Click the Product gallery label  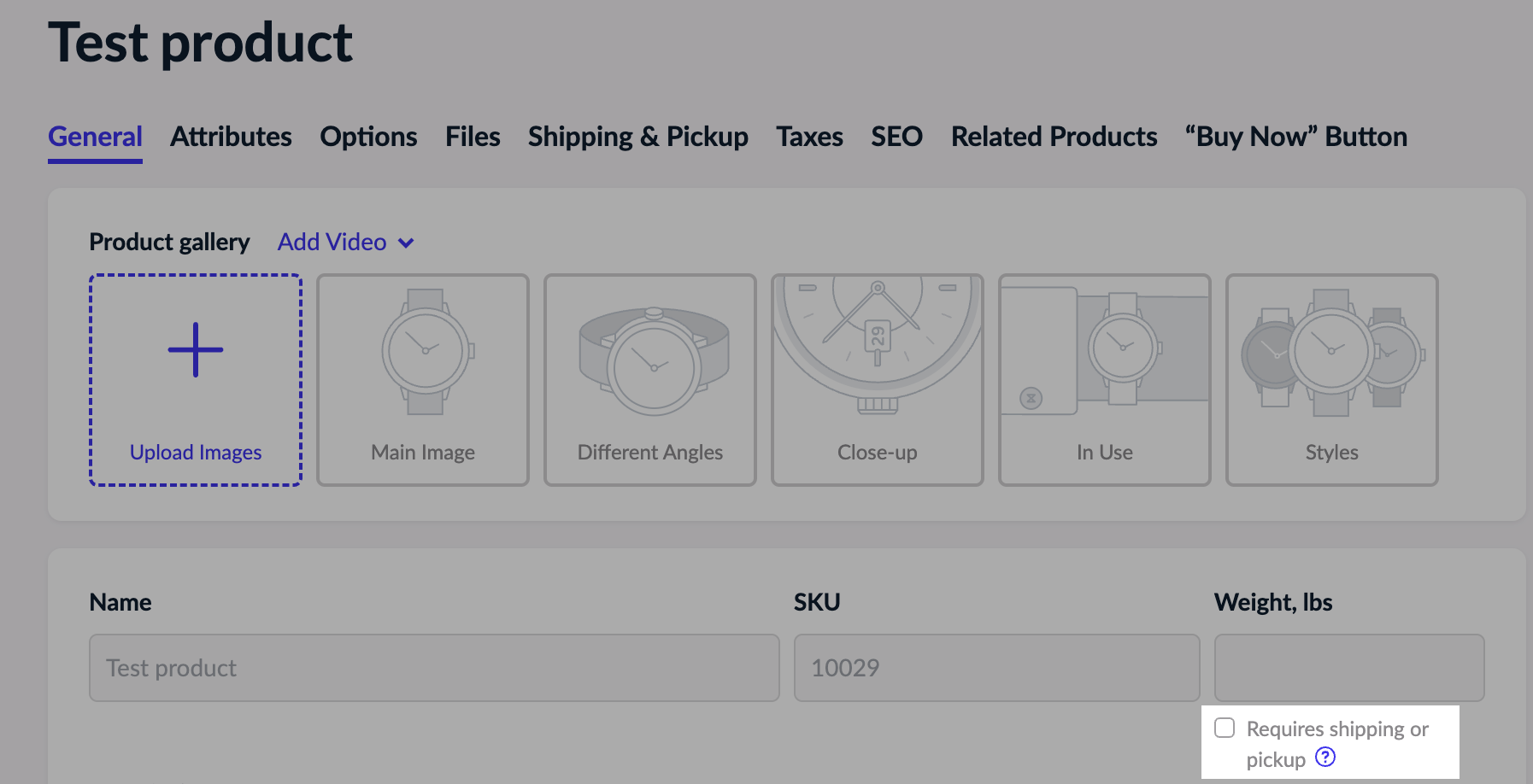pos(169,243)
